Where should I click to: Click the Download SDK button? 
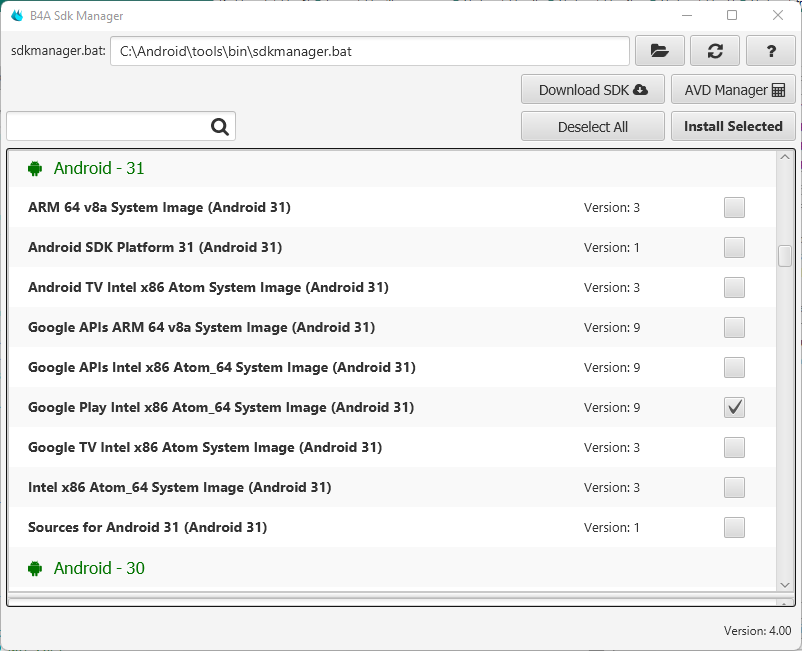click(593, 90)
